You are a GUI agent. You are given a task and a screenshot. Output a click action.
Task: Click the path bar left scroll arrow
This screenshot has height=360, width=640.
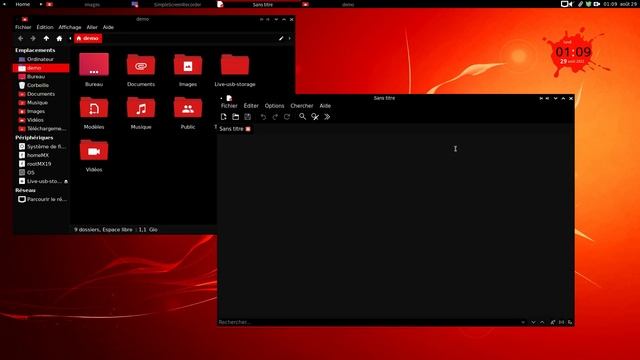coord(71,38)
